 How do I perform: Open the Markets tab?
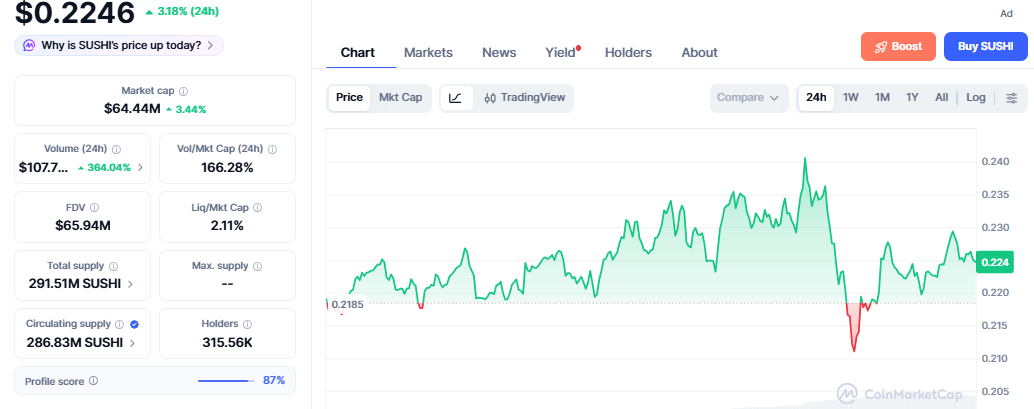(x=429, y=53)
